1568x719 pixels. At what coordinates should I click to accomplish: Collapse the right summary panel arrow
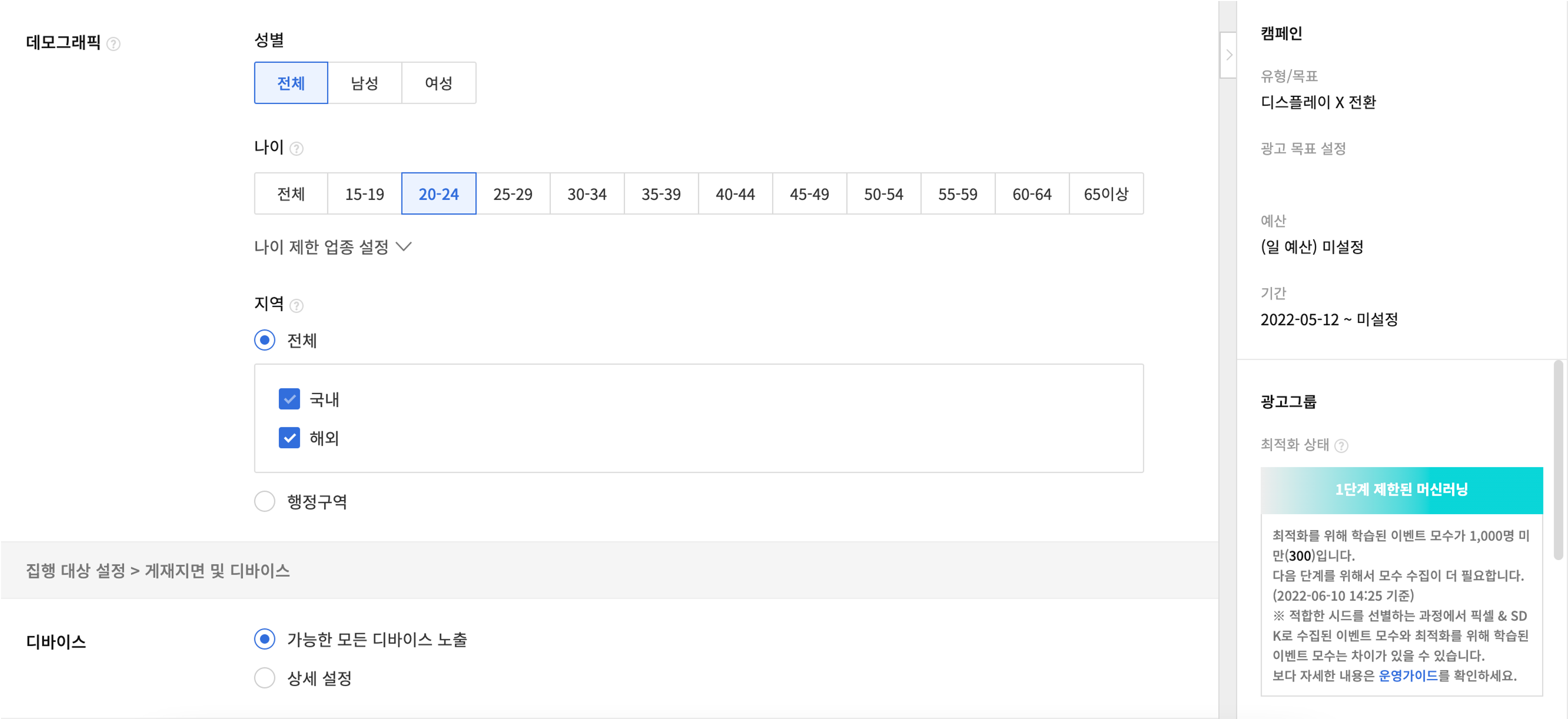point(1228,55)
